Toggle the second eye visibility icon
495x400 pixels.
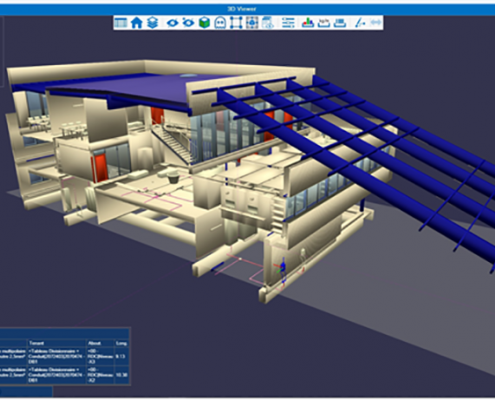point(188,23)
